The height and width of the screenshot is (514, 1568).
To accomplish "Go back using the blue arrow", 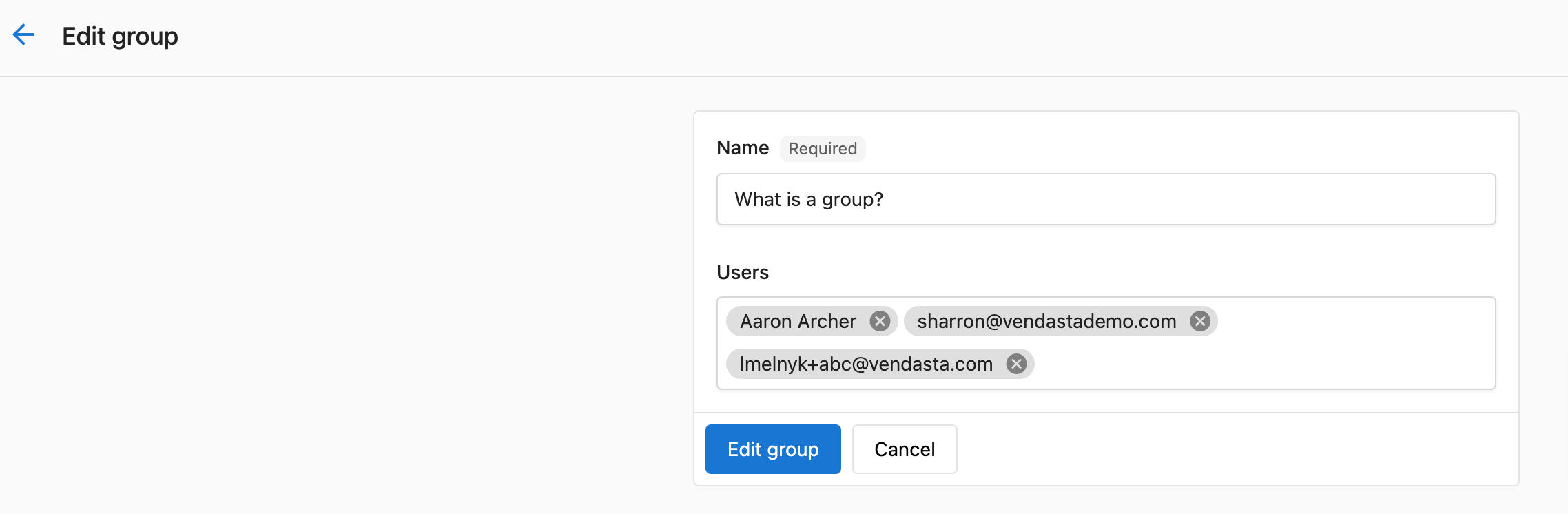I will (x=24, y=35).
